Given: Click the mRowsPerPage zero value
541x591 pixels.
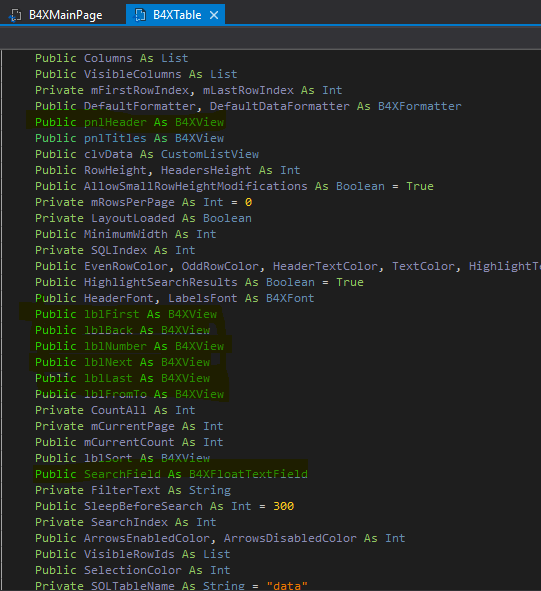Looking at the screenshot, I should pos(248,202).
